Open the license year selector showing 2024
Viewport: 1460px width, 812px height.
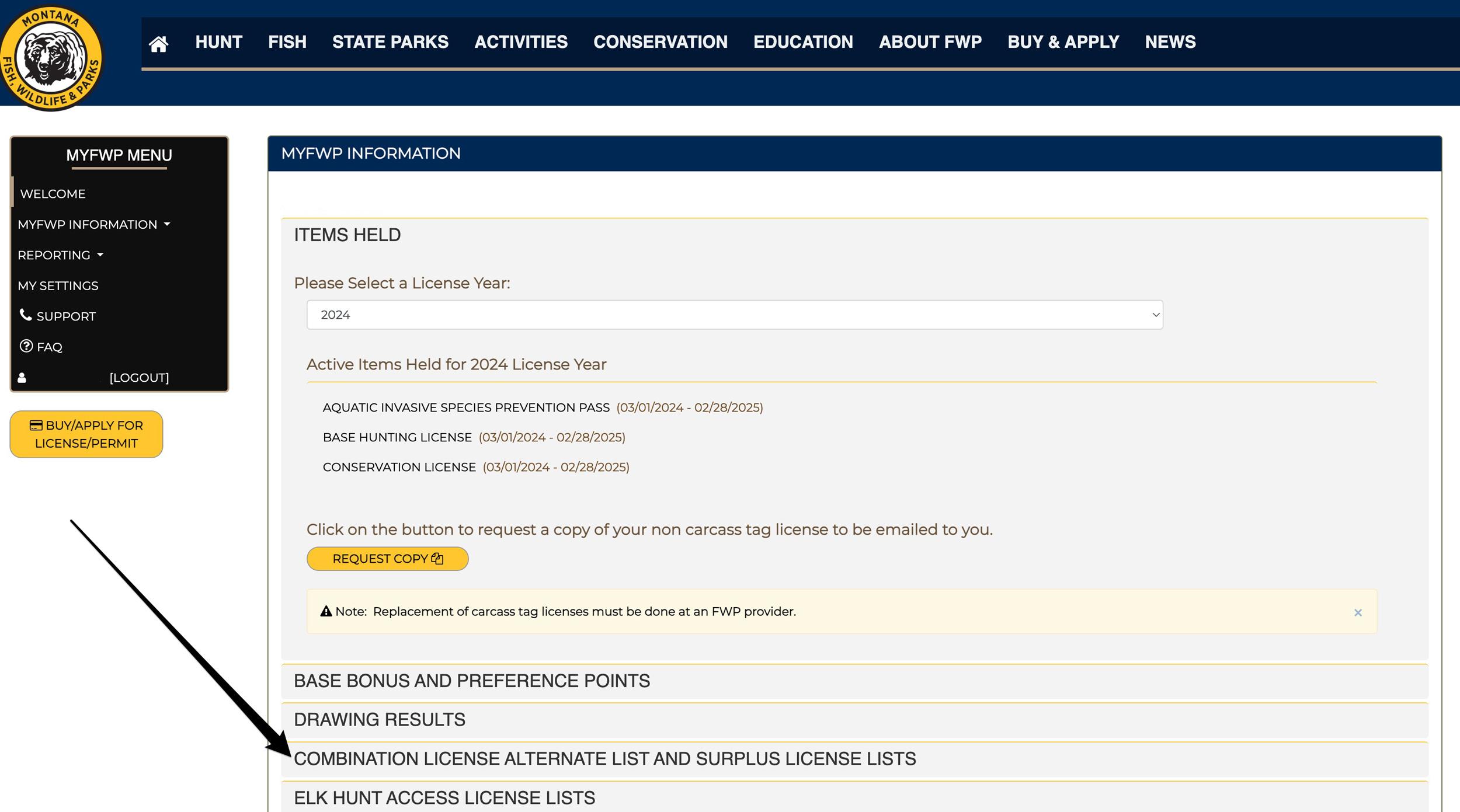[x=735, y=314]
